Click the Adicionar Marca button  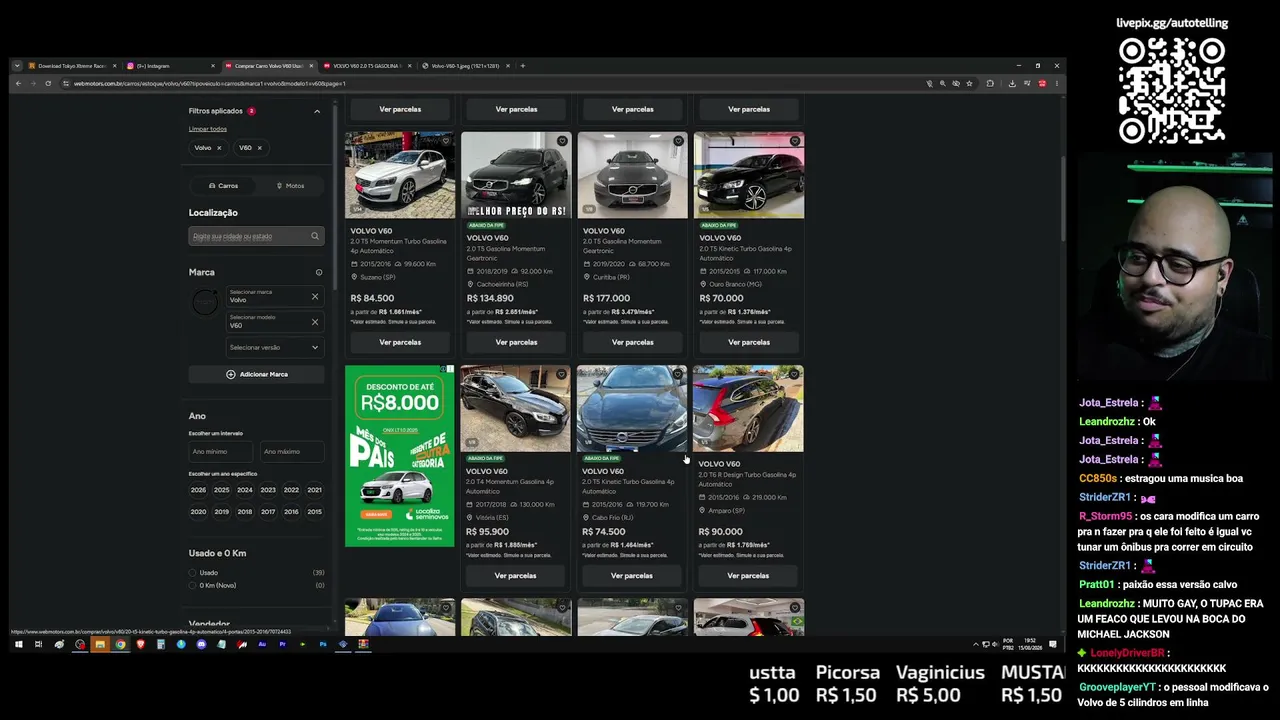click(x=256, y=374)
